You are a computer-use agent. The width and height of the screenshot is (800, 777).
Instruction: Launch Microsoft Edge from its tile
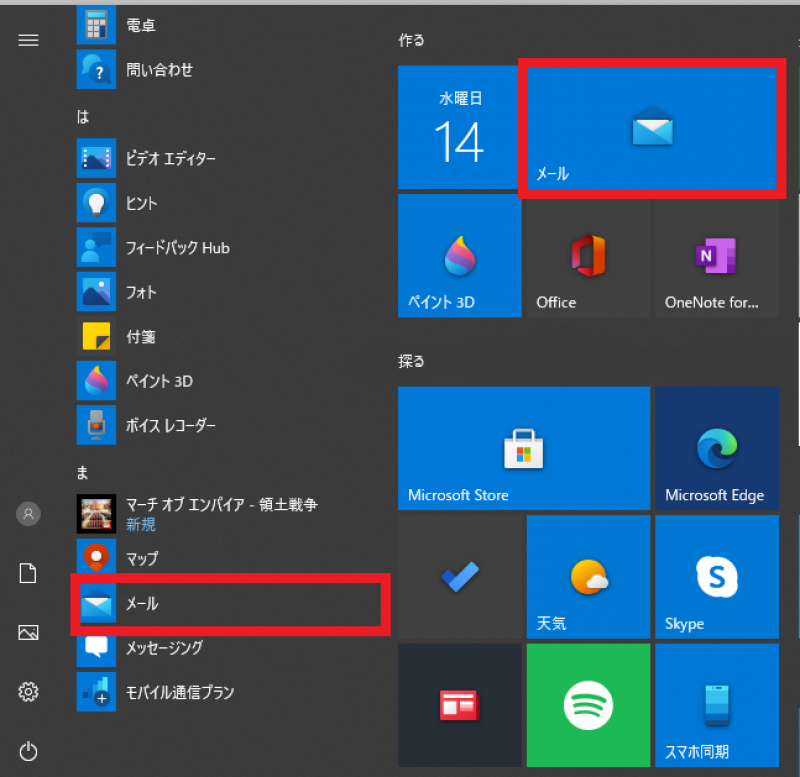(716, 448)
